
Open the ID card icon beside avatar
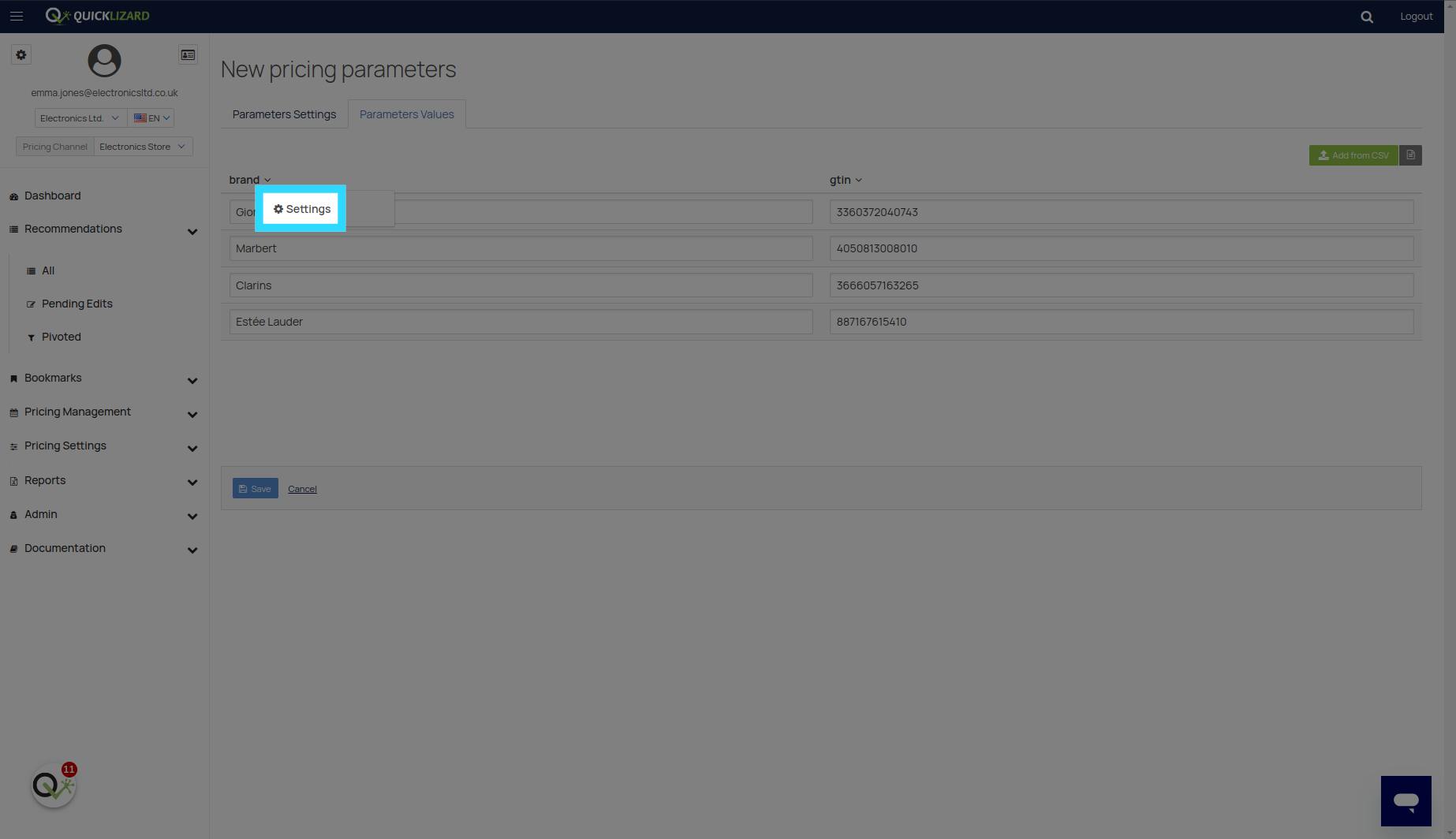click(x=188, y=54)
